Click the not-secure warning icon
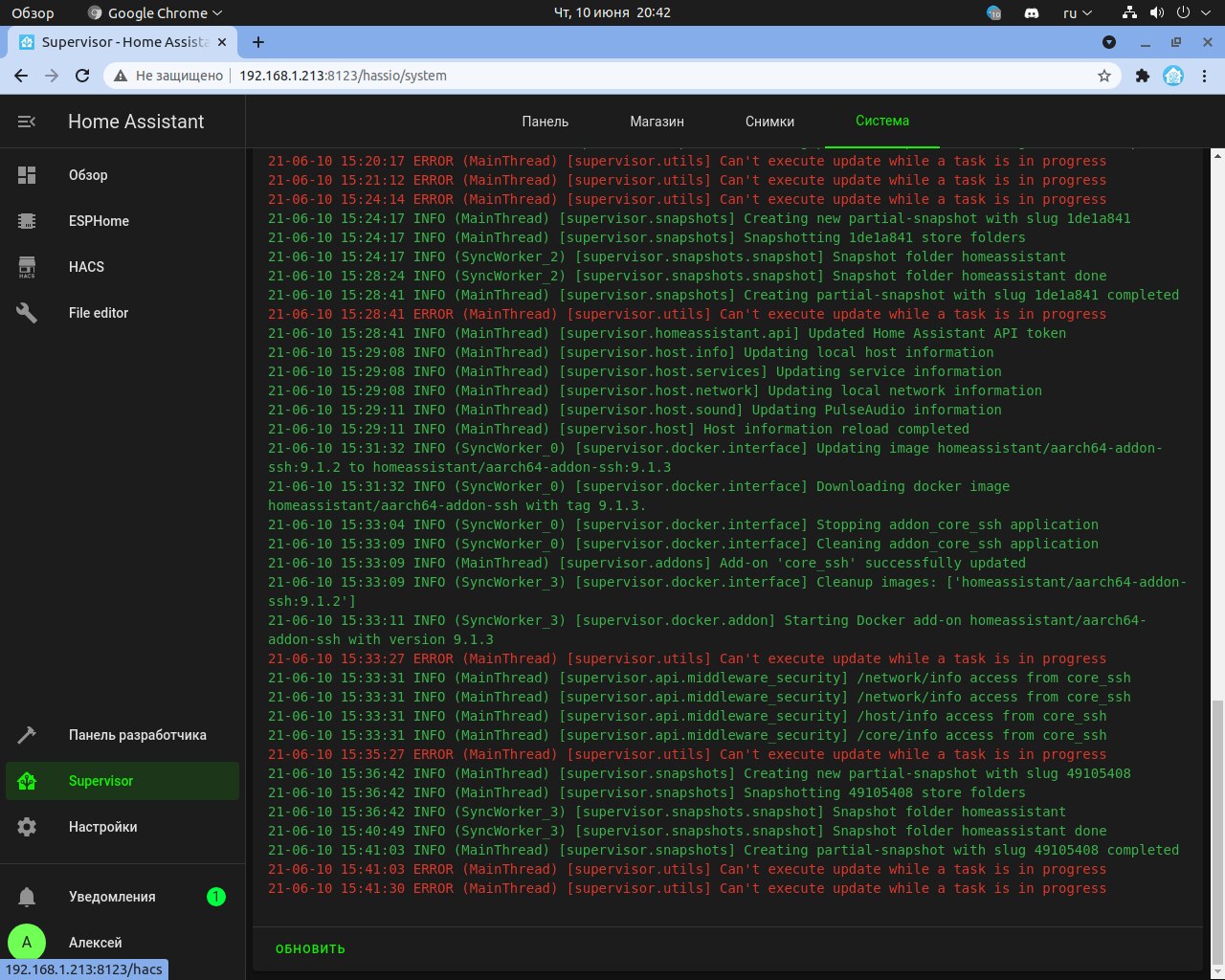 [x=120, y=76]
